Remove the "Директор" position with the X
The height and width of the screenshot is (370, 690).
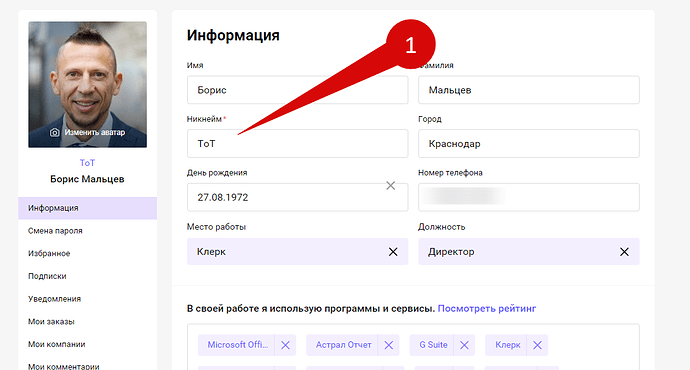click(624, 252)
